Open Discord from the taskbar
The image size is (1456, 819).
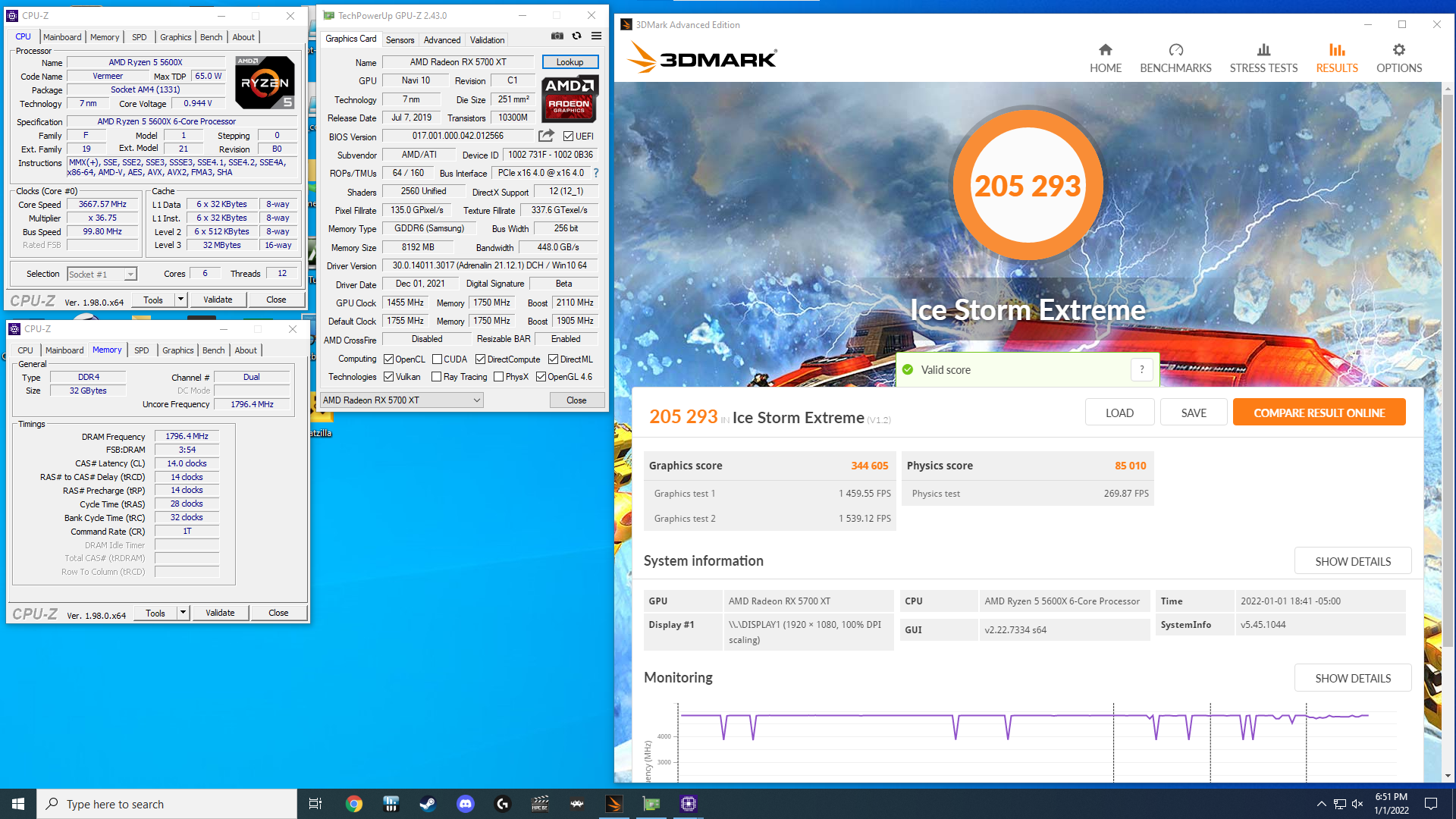coord(465,804)
